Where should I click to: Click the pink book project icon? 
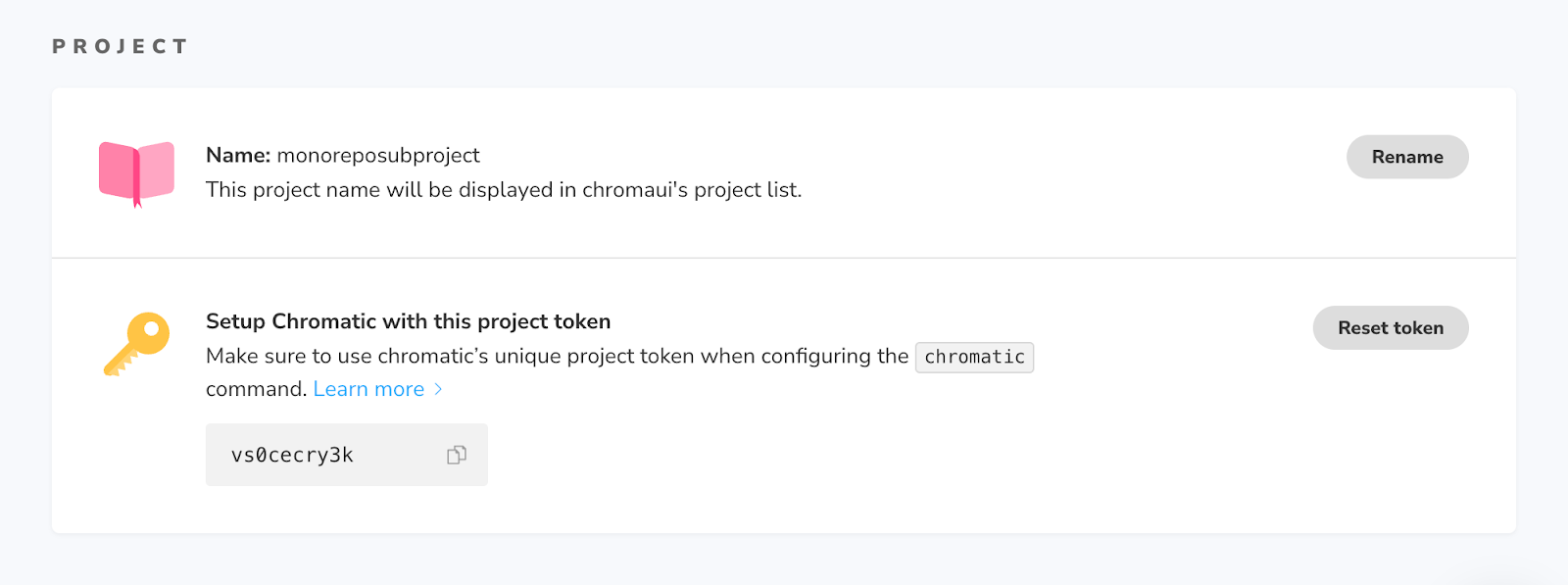pos(136,173)
